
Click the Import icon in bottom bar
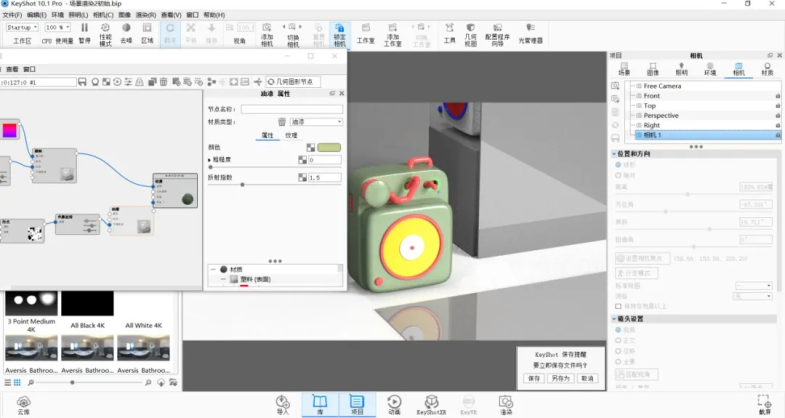click(282, 402)
